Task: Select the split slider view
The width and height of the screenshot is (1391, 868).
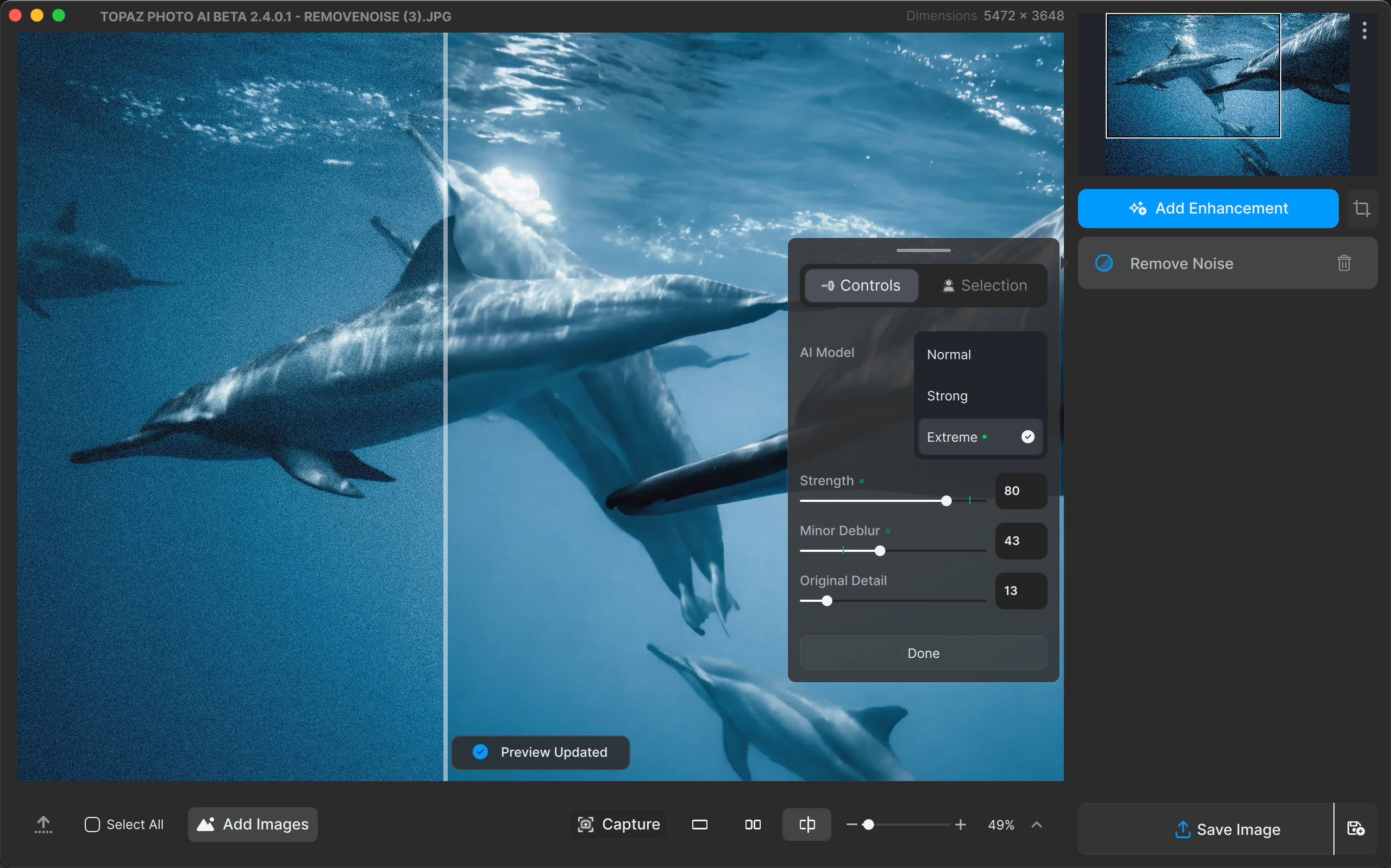Action: tap(806, 825)
